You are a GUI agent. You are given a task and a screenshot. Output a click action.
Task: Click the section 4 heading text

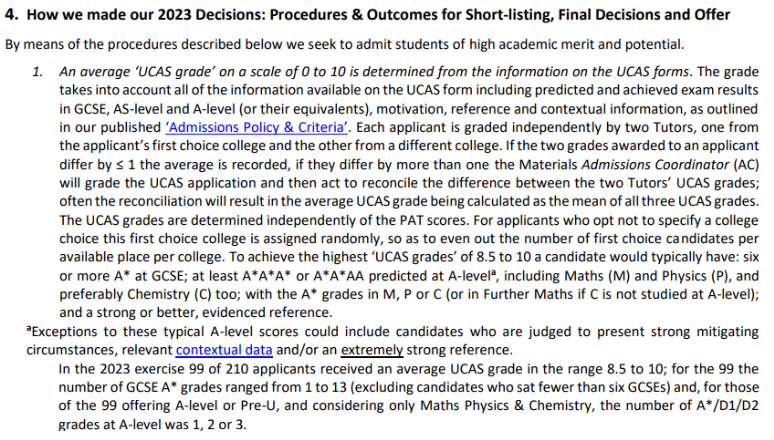[x=367, y=15]
